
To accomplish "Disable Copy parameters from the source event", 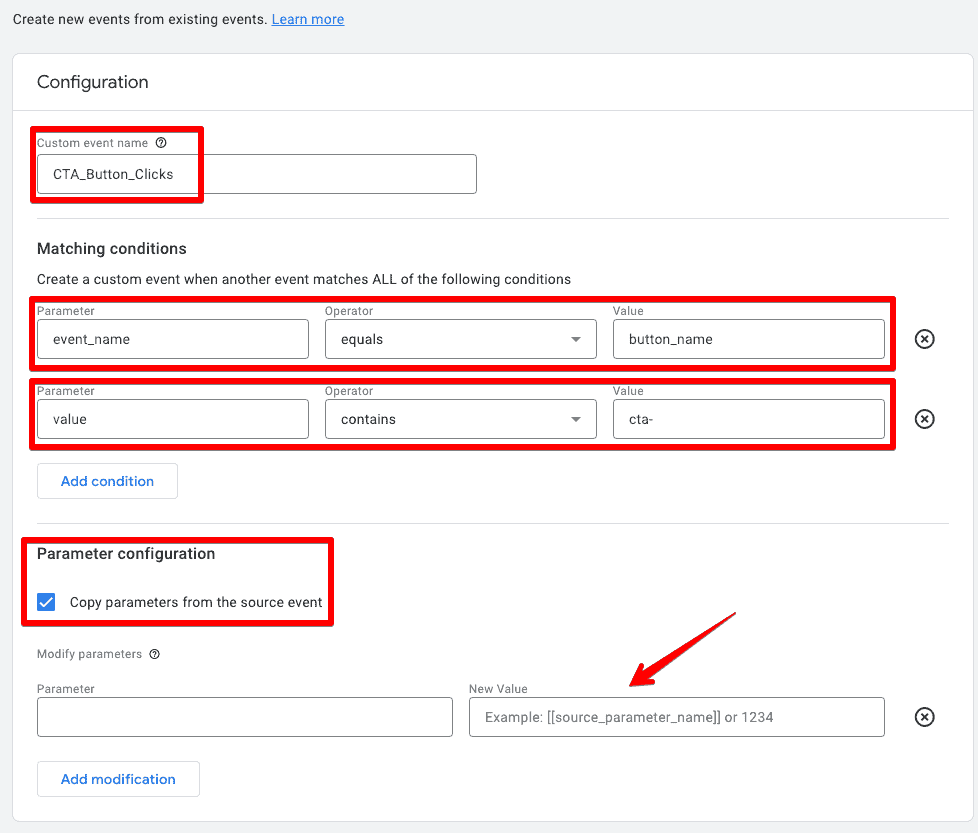I will coord(46,602).
